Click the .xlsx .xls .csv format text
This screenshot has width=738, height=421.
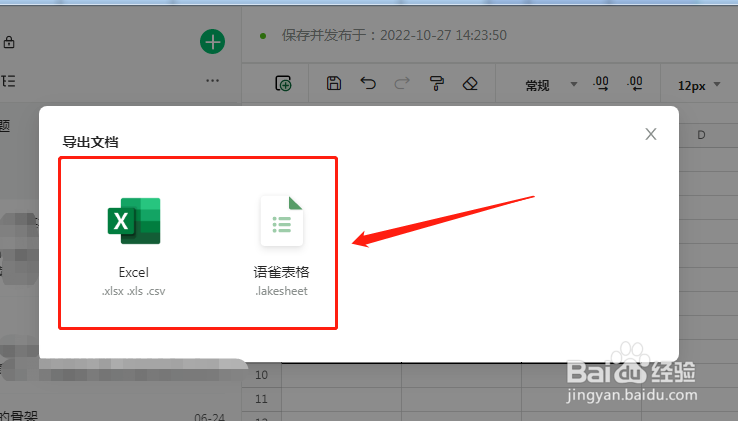(x=134, y=291)
